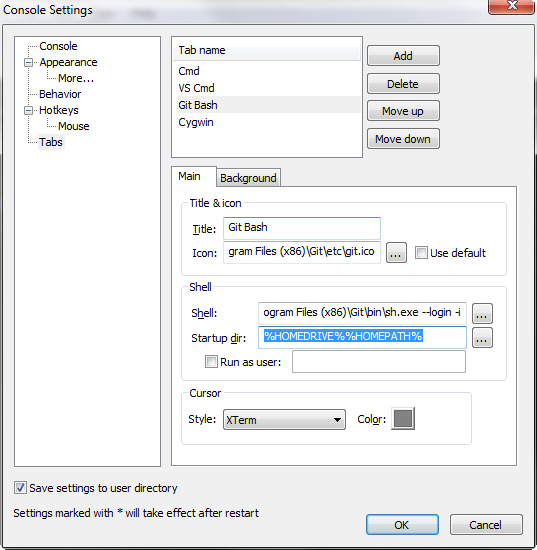Click the Tab name column header
This screenshot has width=537, height=550.
coord(267,50)
